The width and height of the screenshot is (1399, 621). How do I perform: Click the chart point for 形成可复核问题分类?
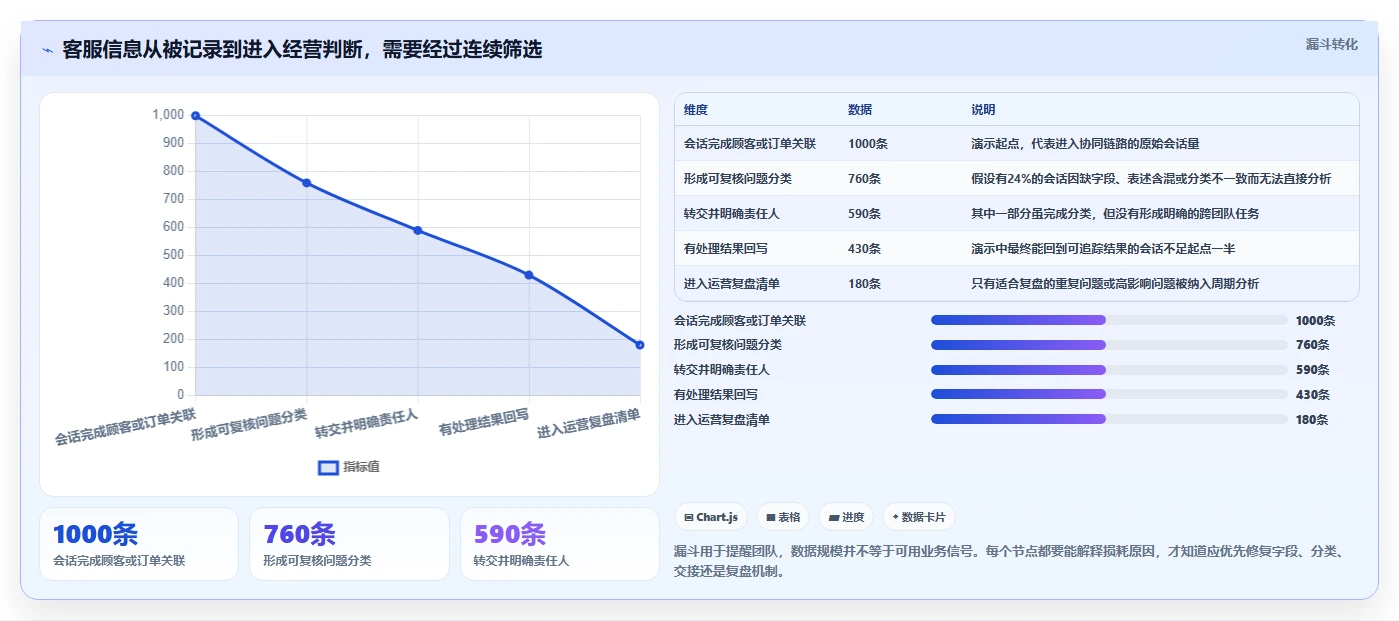click(307, 183)
